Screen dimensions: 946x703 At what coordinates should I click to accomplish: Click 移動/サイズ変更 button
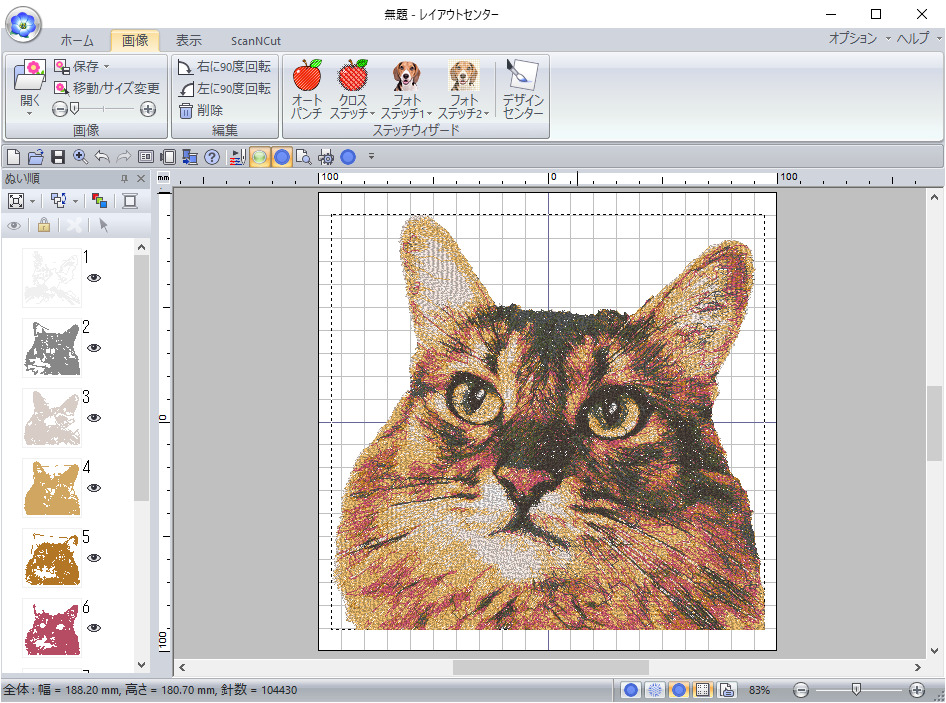tap(107, 88)
